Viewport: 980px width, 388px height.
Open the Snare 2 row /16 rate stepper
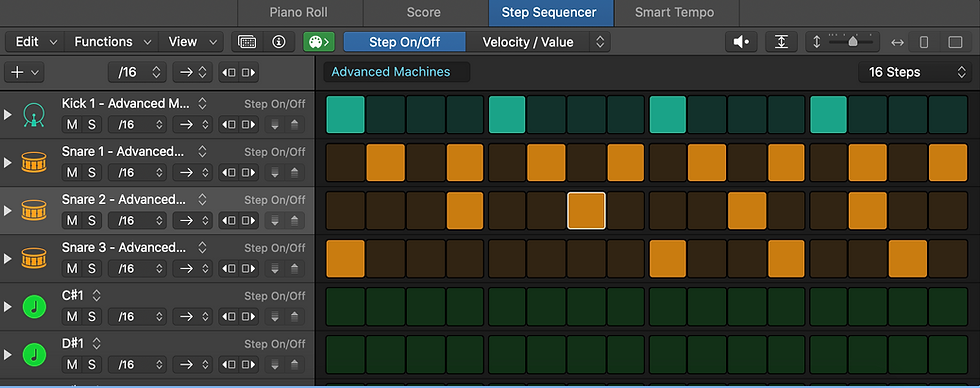pyautogui.click(x=138, y=221)
